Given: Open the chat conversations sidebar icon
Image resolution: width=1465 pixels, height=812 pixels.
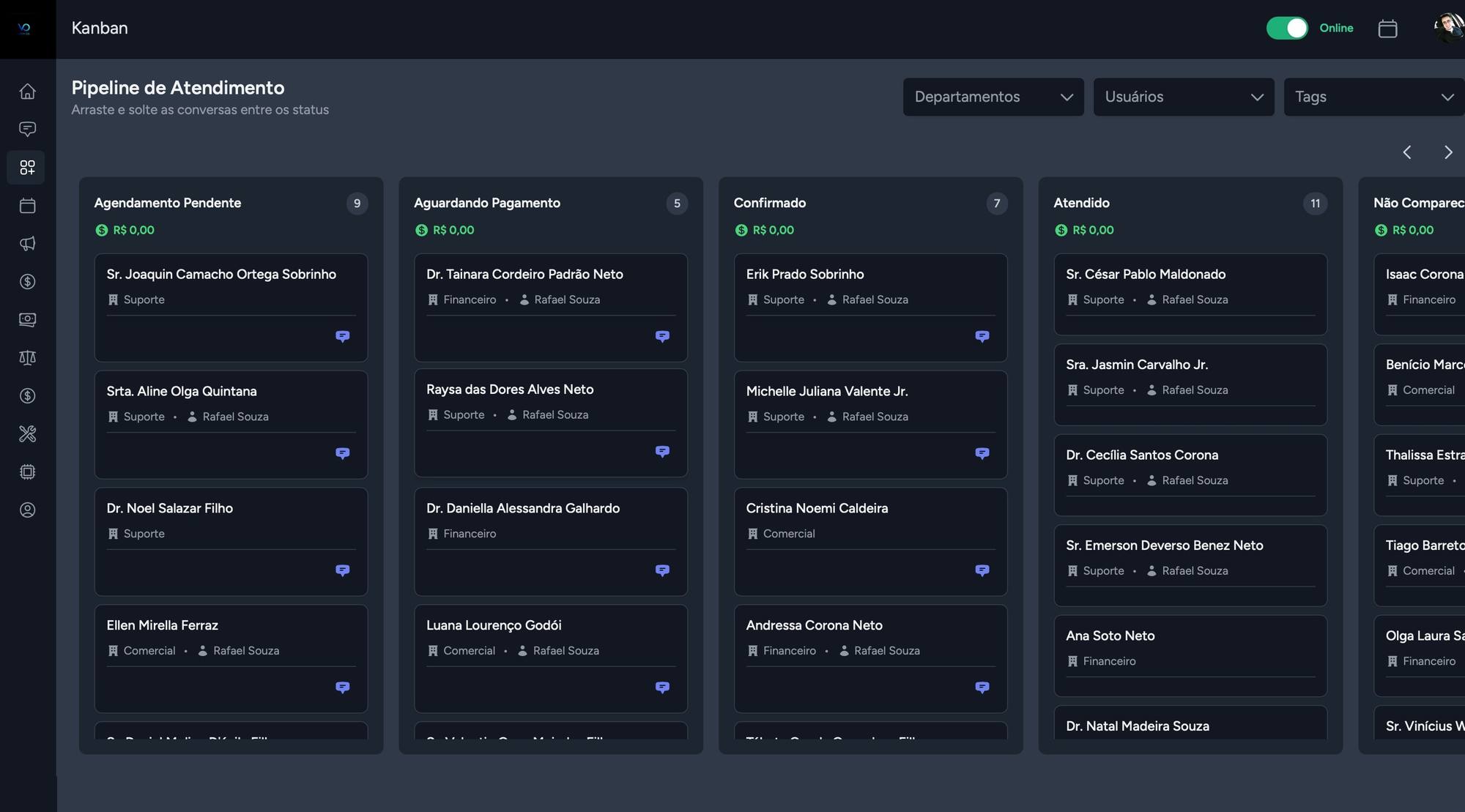Looking at the screenshot, I should [x=27, y=130].
